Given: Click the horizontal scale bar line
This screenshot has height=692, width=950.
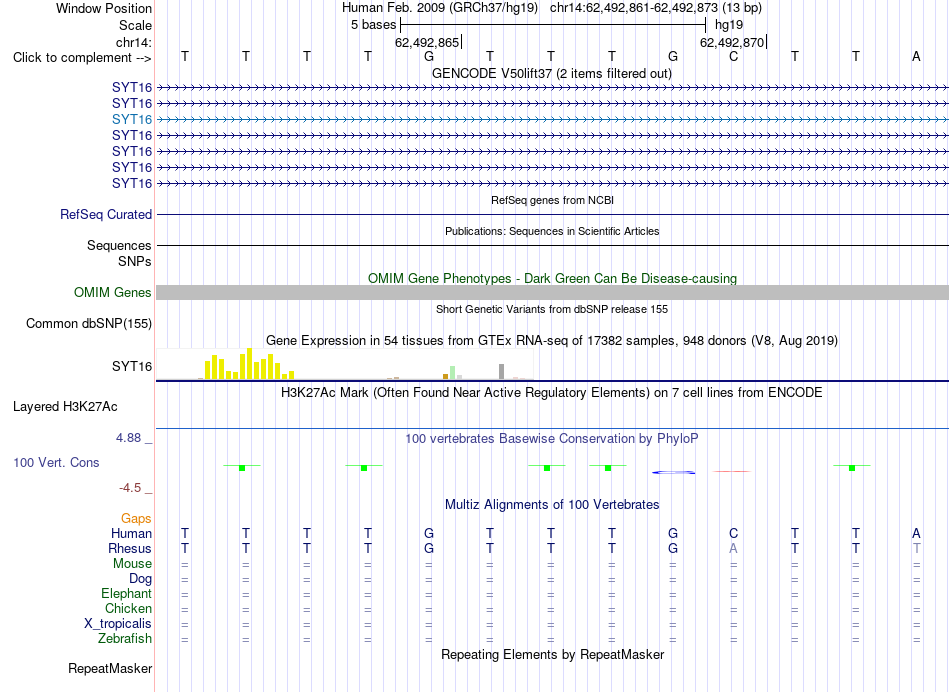Looking at the screenshot, I should tap(553, 25).
